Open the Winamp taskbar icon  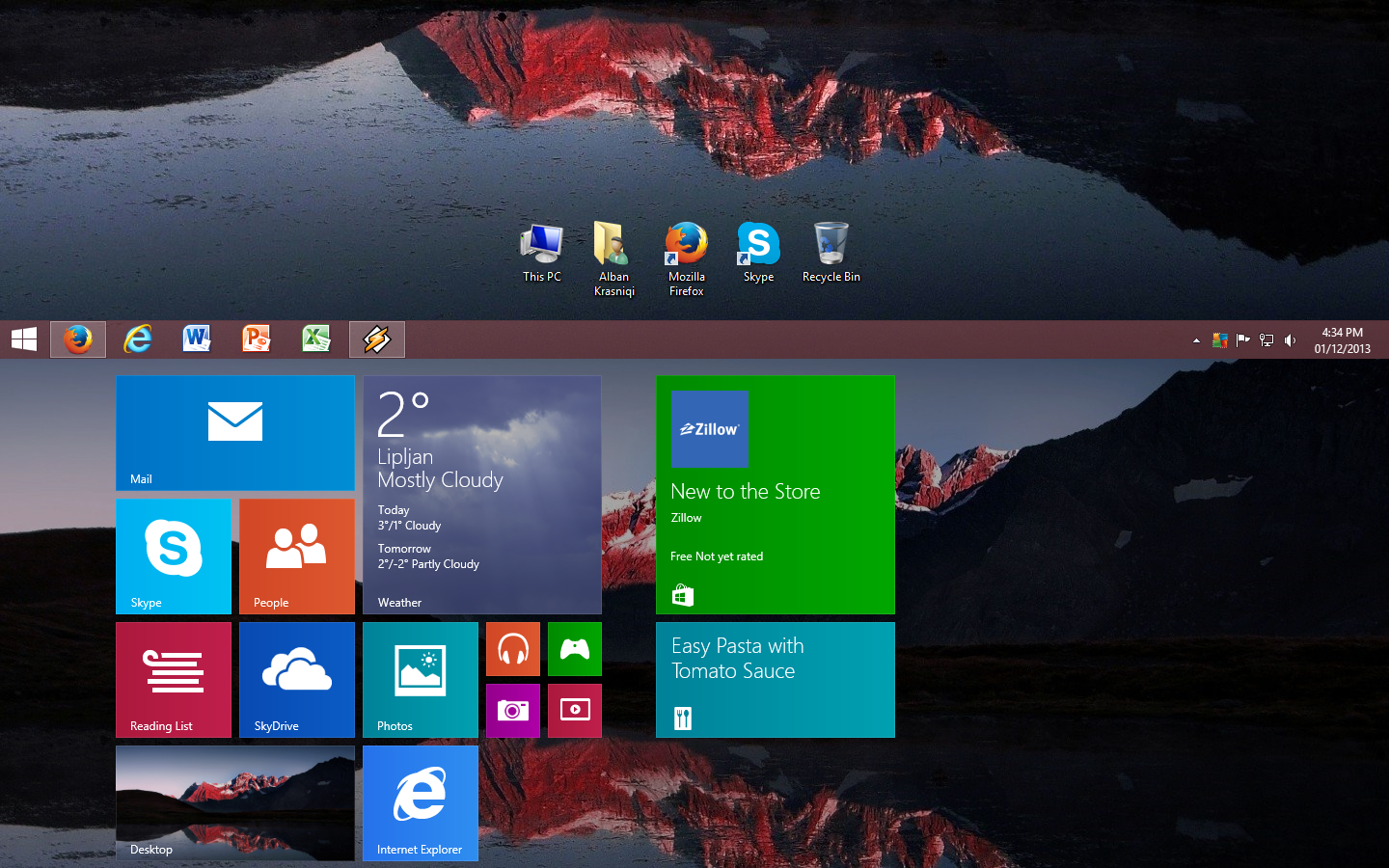click(377, 339)
